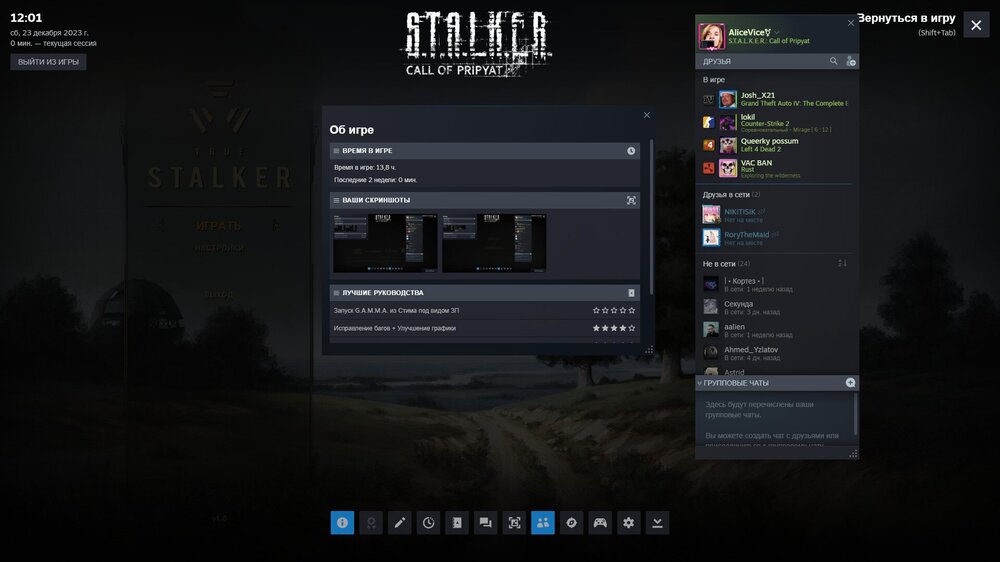Click the Left 4 Dead 2 icon beside Queerky possum

point(708,145)
